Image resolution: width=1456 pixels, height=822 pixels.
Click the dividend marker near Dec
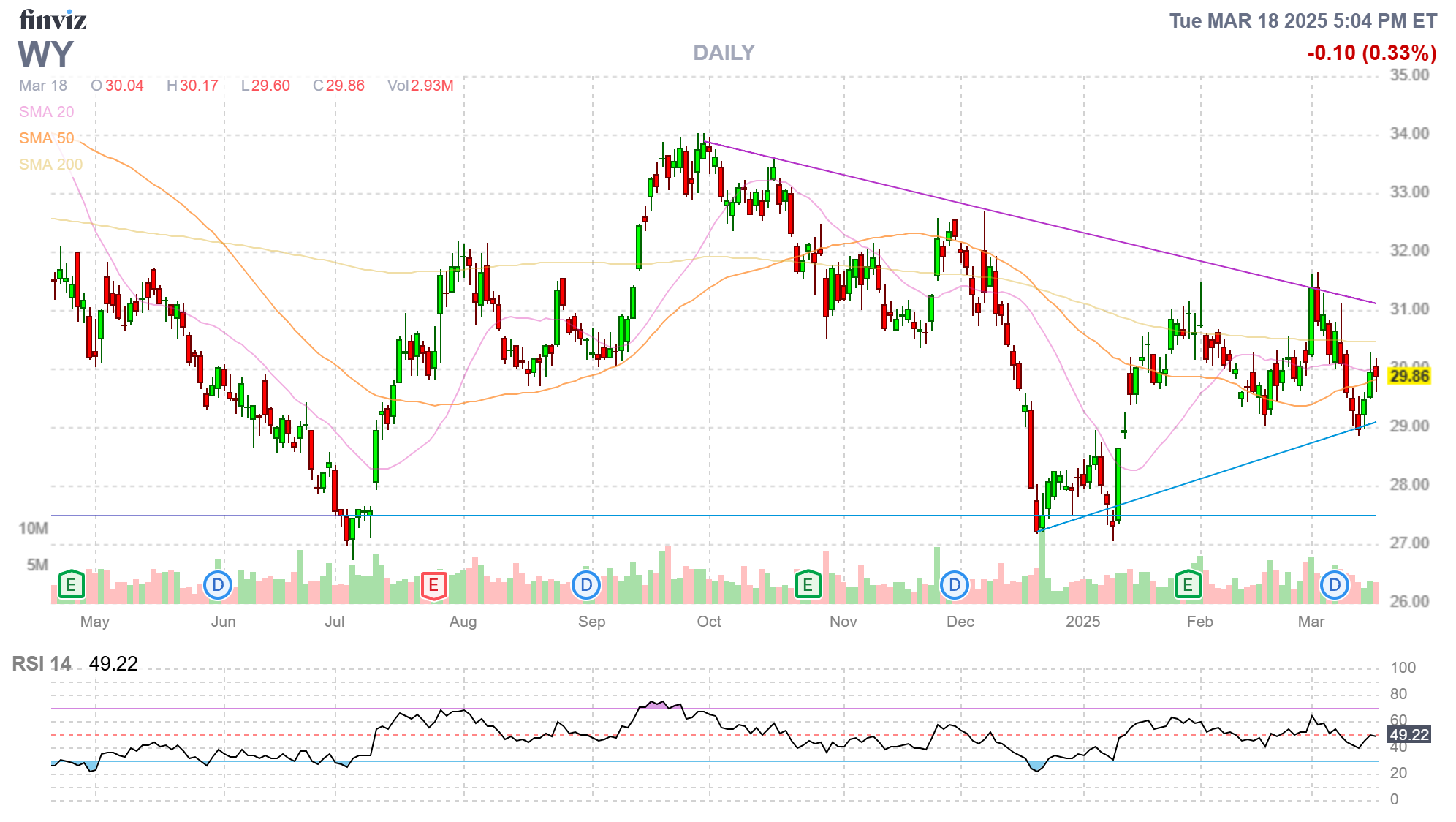pyautogui.click(x=955, y=585)
